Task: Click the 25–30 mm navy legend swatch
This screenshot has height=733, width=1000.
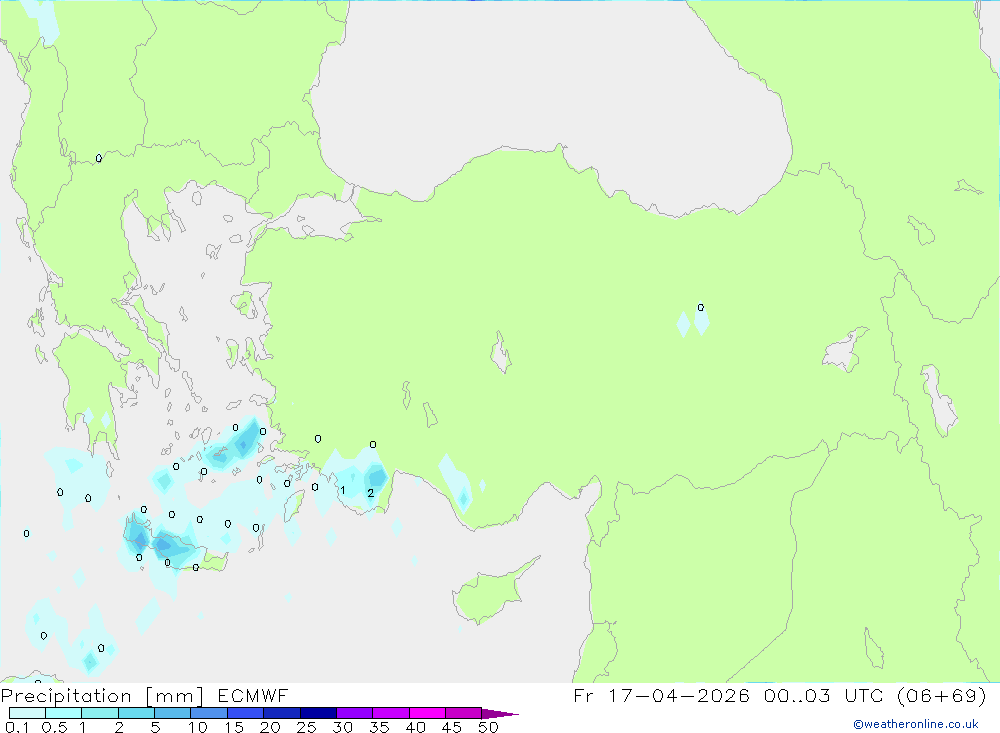Action: coord(318,713)
